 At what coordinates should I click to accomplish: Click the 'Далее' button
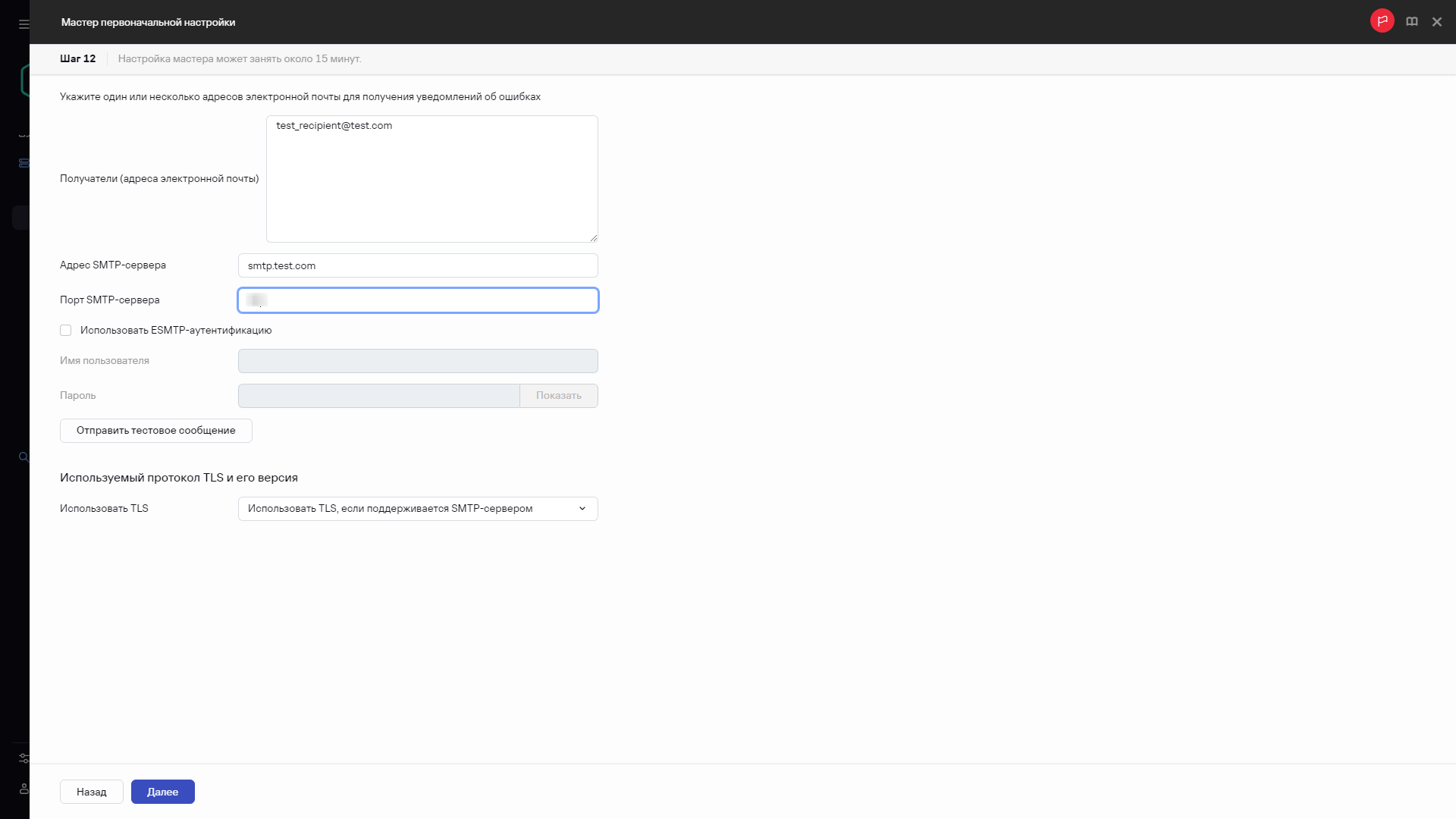[x=162, y=792]
